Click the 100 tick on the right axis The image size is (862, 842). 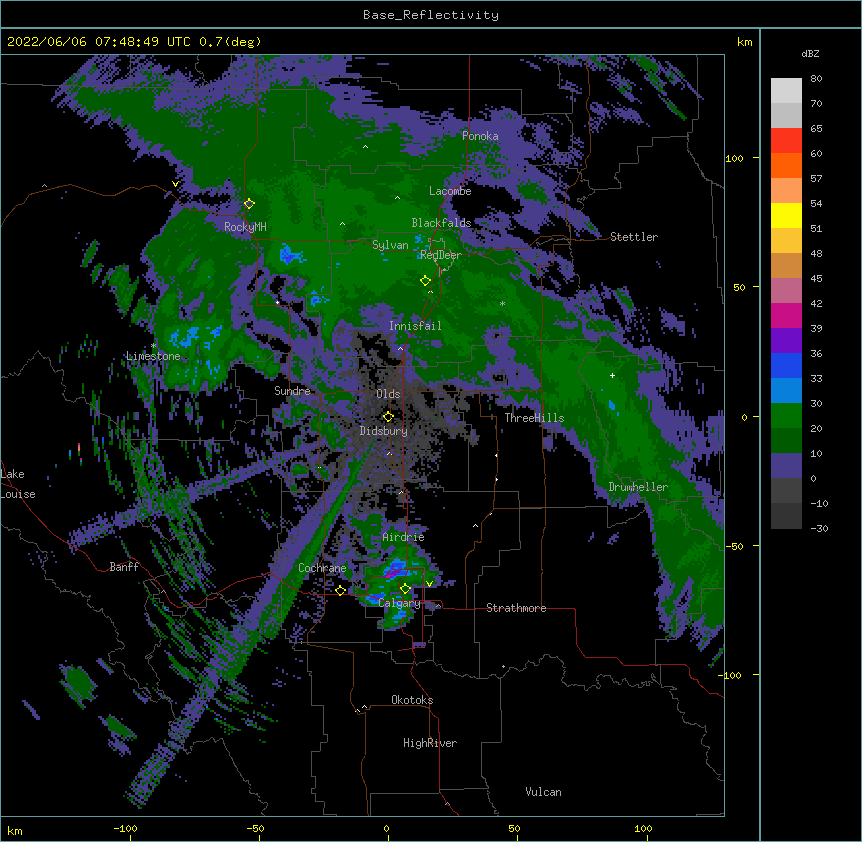pyautogui.click(x=734, y=158)
